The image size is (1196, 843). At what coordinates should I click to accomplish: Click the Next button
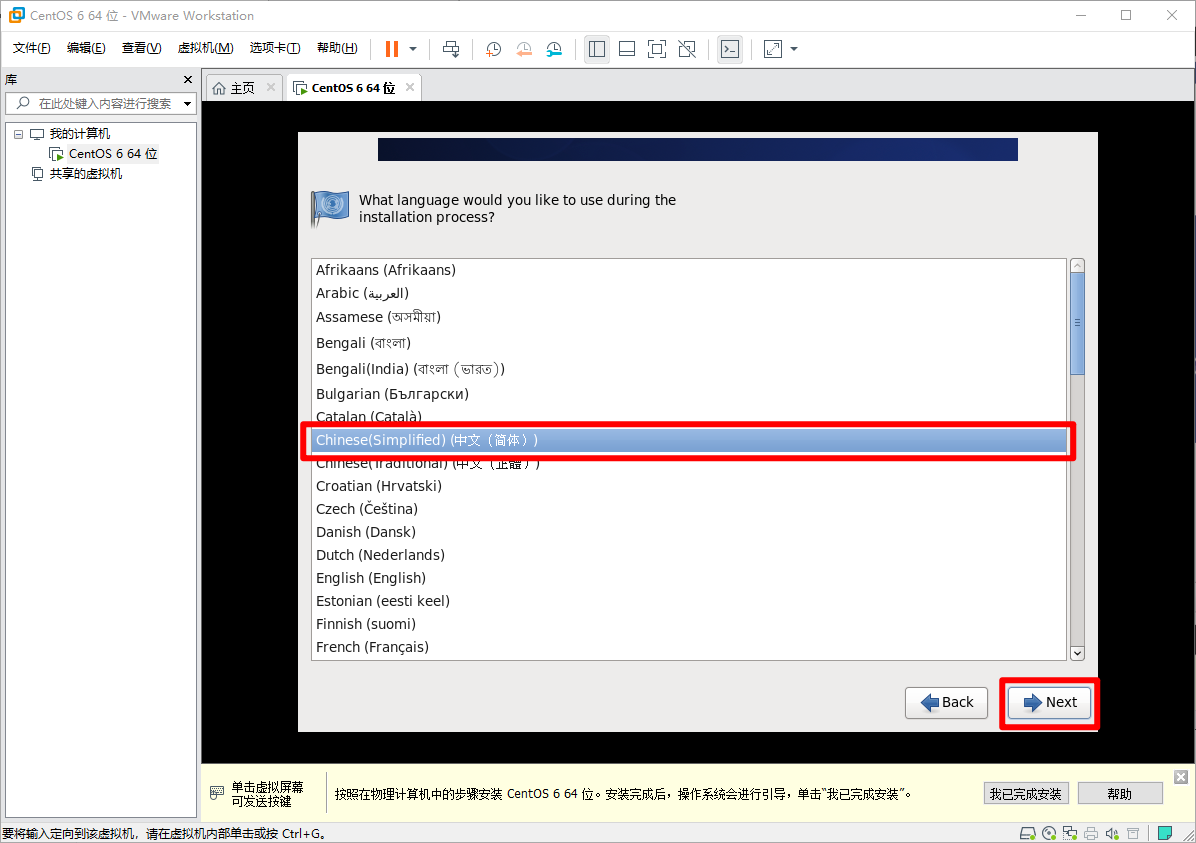pos(1050,703)
